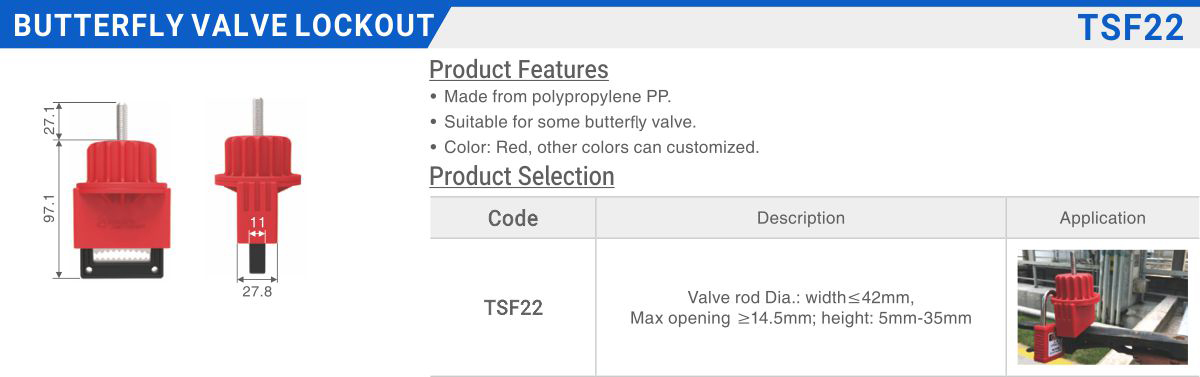Click the polypropylene PP feature bullet

pos(551,97)
